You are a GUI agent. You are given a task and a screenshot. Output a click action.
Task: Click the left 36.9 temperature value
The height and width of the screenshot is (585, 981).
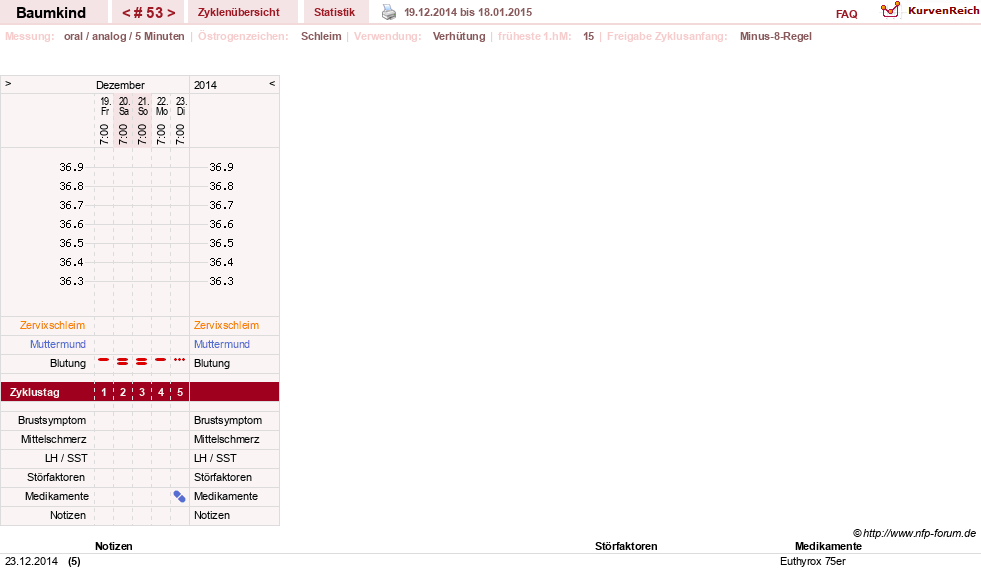(x=71, y=167)
